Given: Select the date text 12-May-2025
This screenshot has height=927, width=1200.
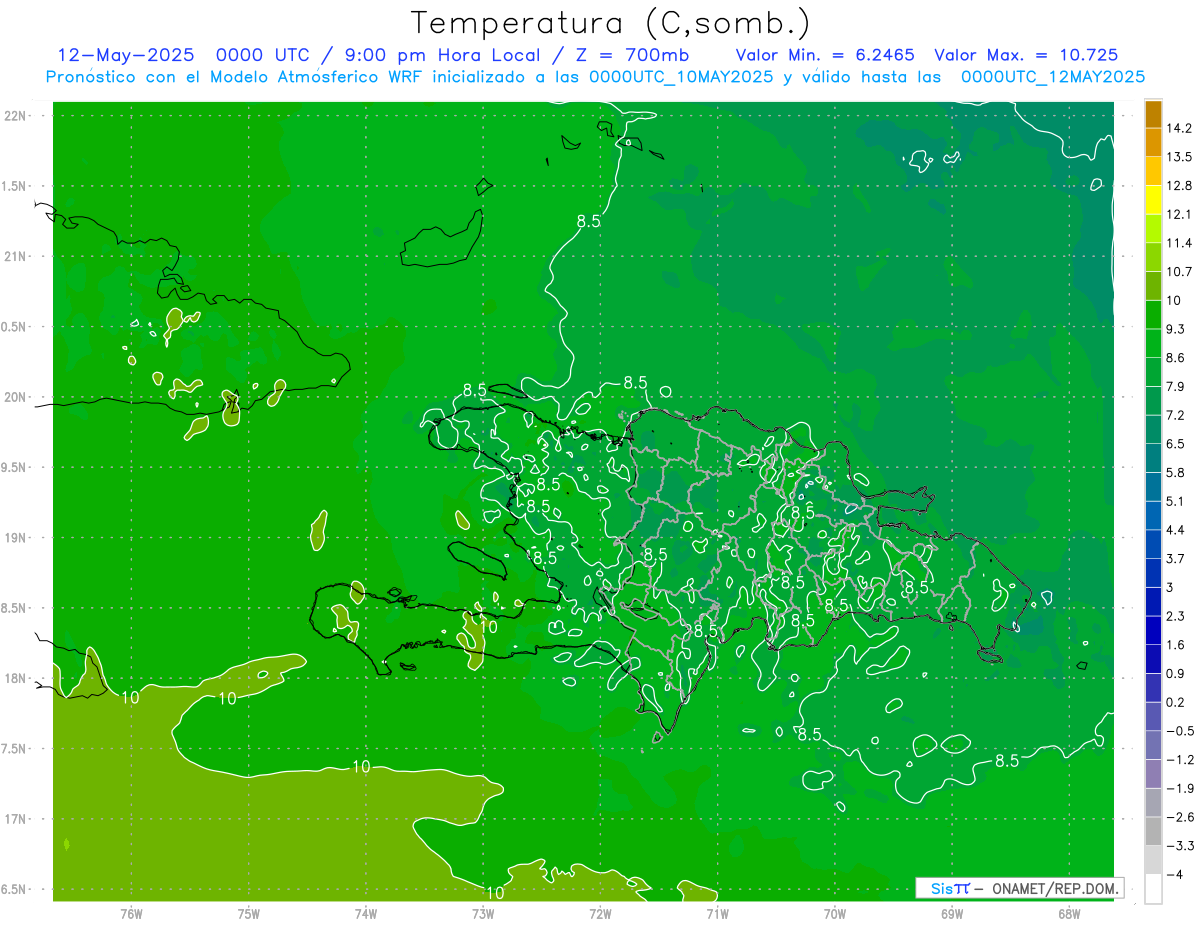Looking at the screenshot, I should (x=126, y=55).
